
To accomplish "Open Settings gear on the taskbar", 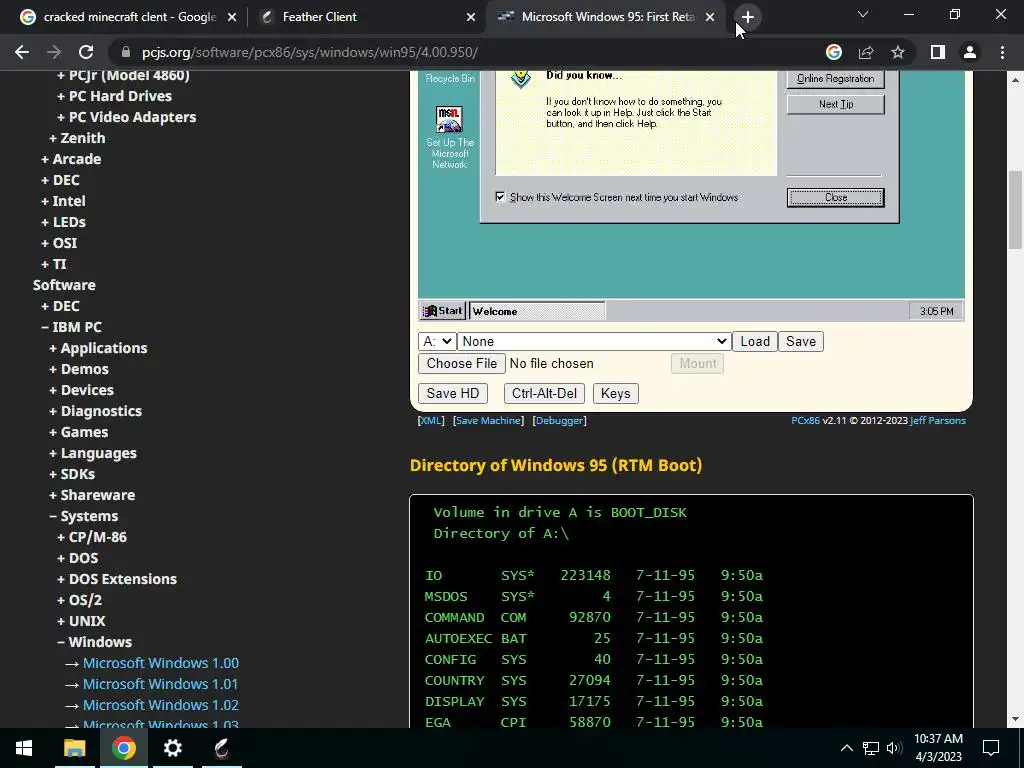I will [x=172, y=748].
